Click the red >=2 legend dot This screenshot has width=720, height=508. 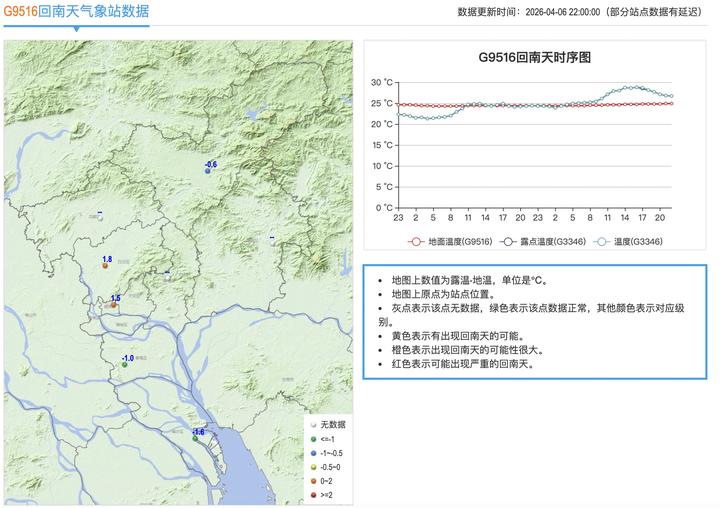312,494
